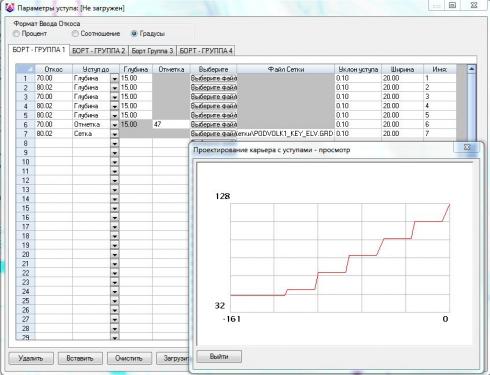This screenshot has height=375, width=490.
Task: Click the Выйти button in preview
Action: pos(219,356)
